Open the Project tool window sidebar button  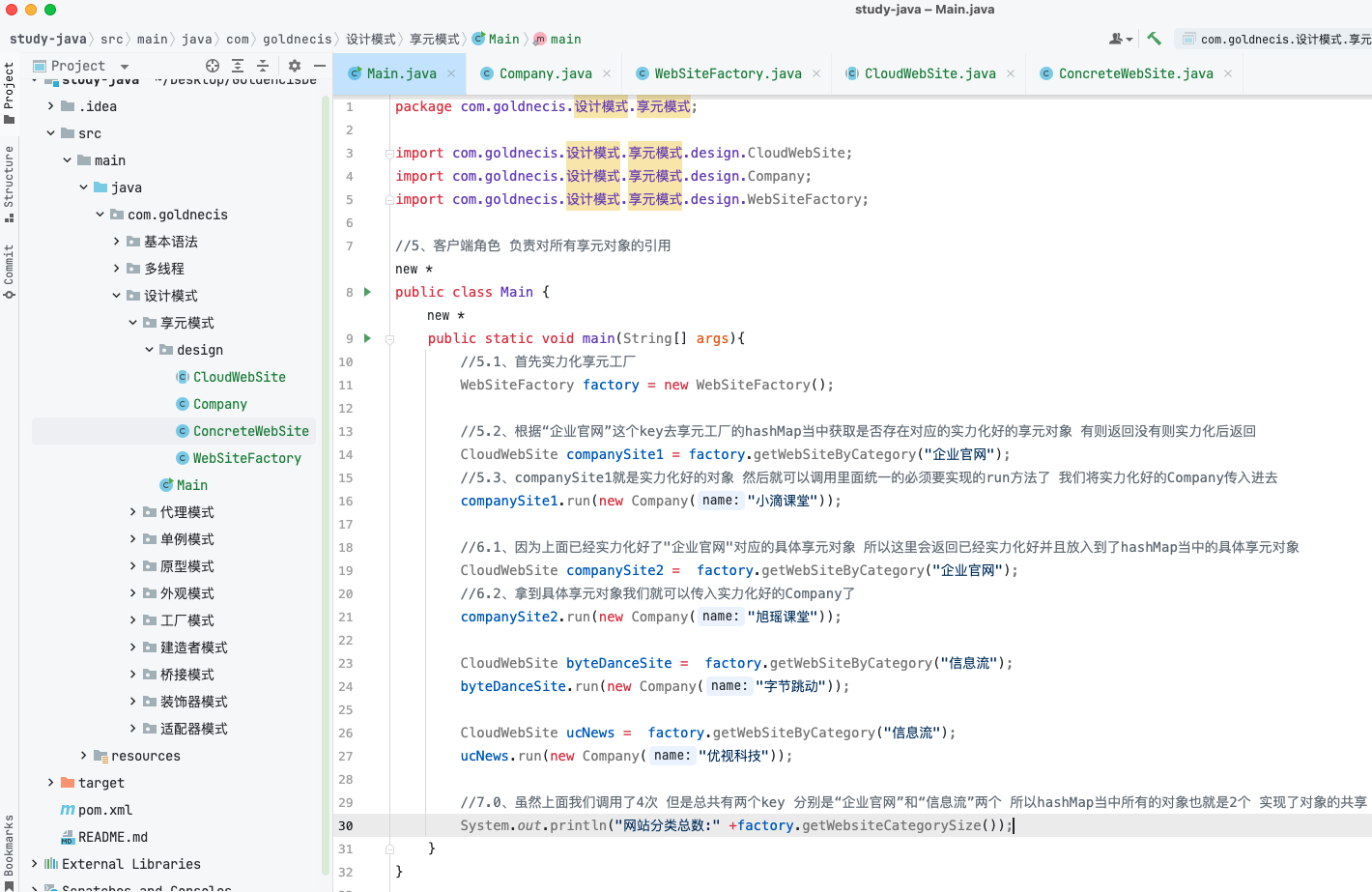pyautogui.click(x=9, y=93)
